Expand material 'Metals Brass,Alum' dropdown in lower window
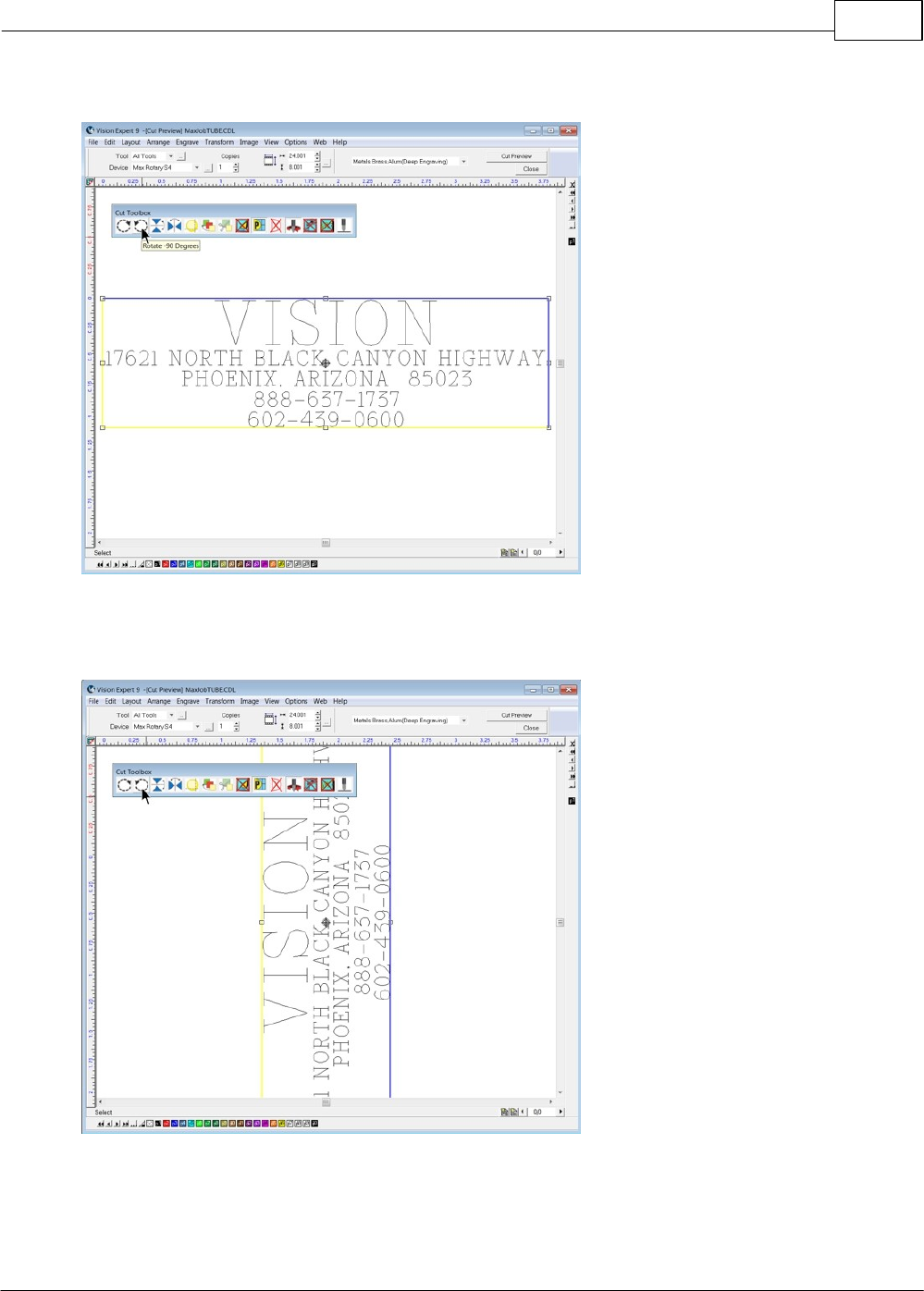924x1291 pixels. point(464,719)
